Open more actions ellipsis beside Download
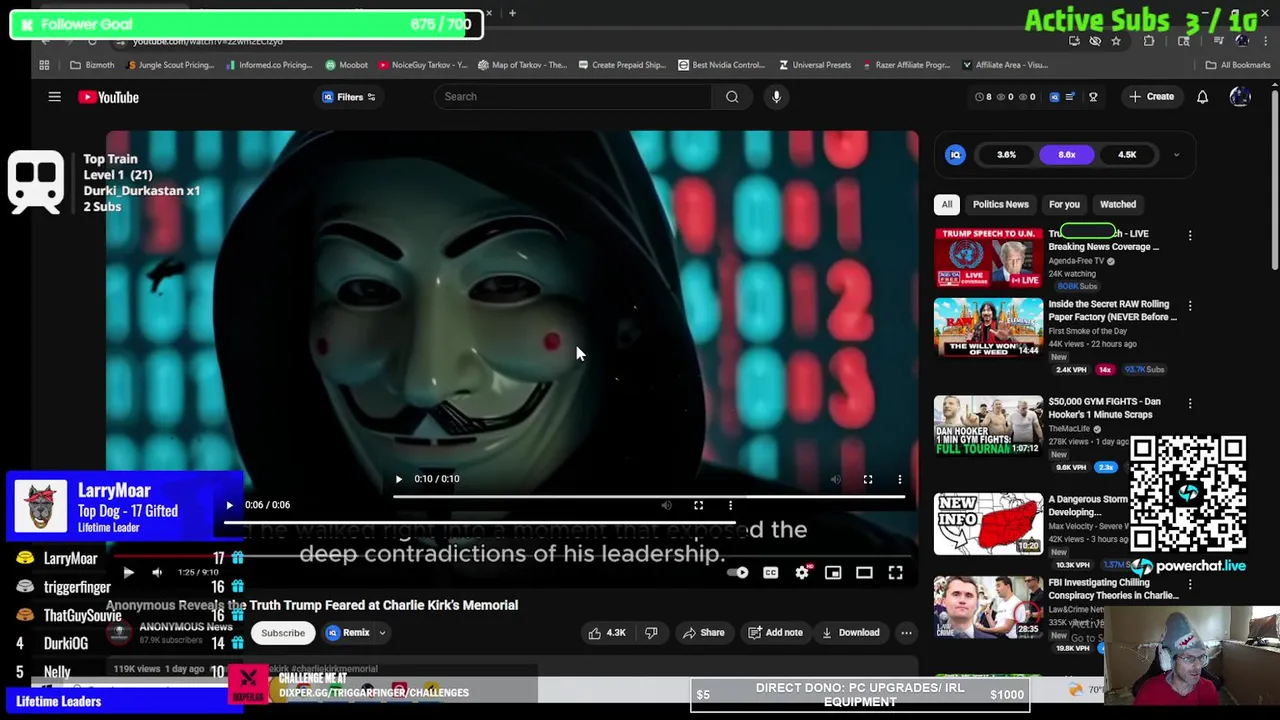1280x720 pixels. 906,633
